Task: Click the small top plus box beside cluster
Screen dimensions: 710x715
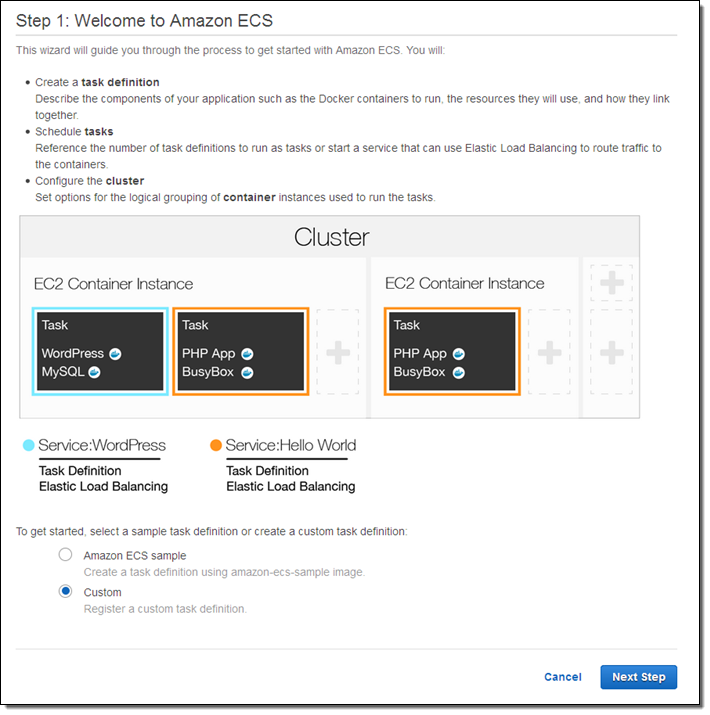Action: click(x=611, y=283)
